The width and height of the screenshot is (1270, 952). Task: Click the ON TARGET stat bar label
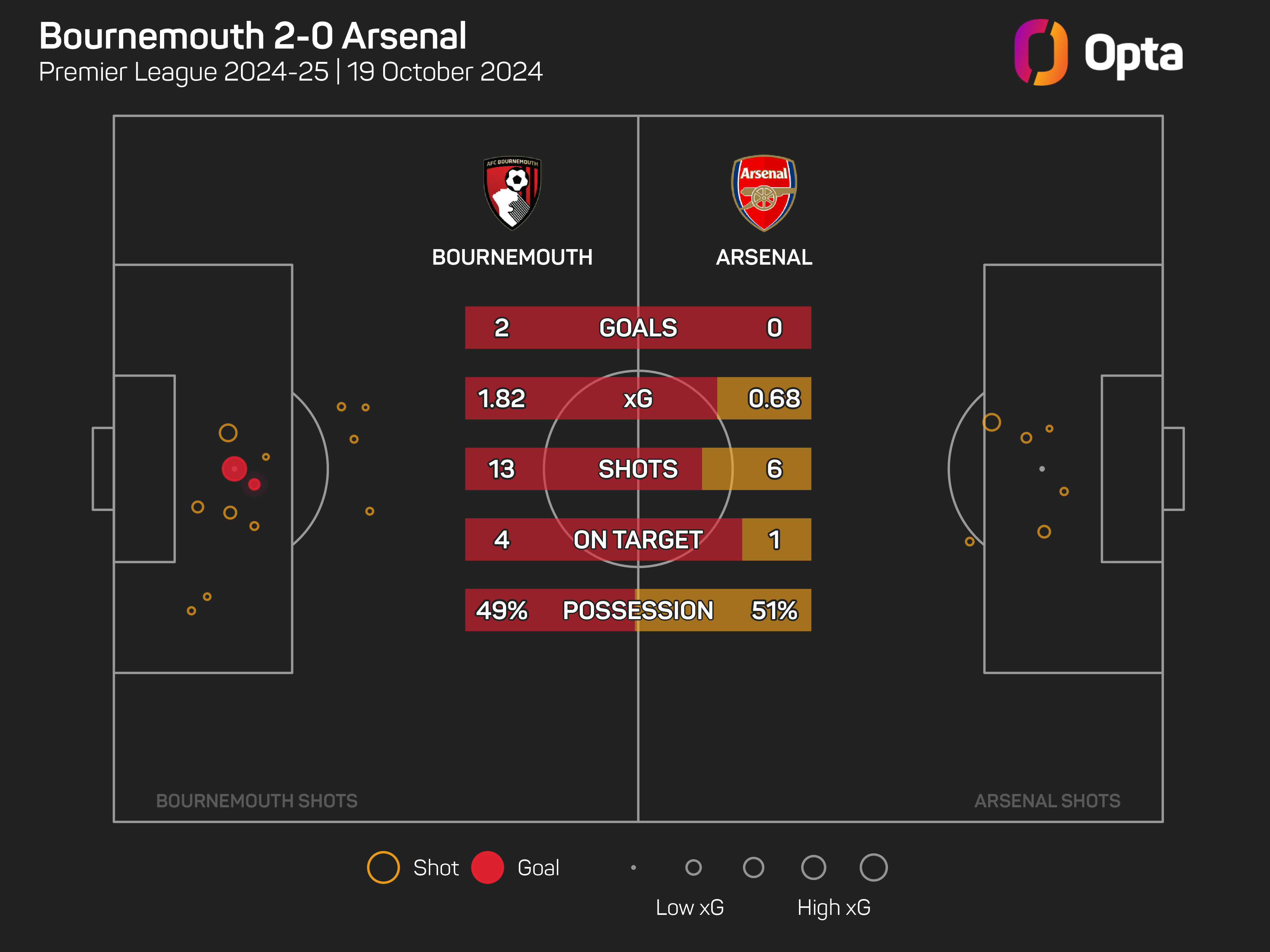click(638, 539)
